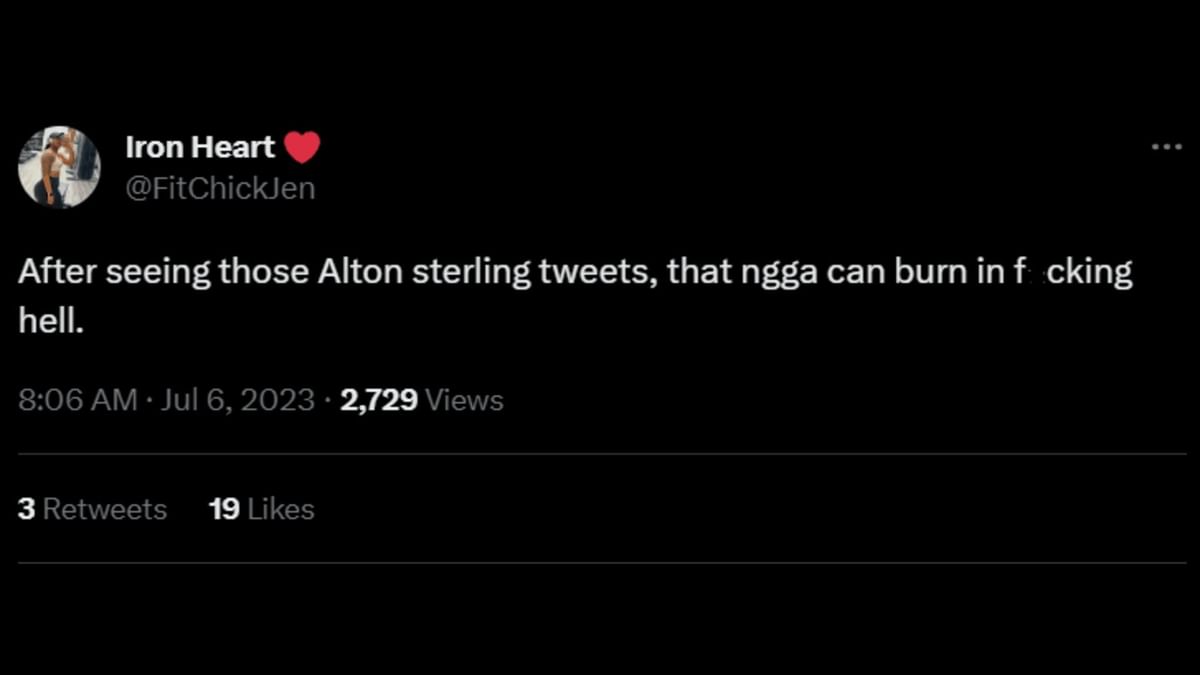Click the retweet count number 3
This screenshot has height=675, width=1200.
click(26, 509)
